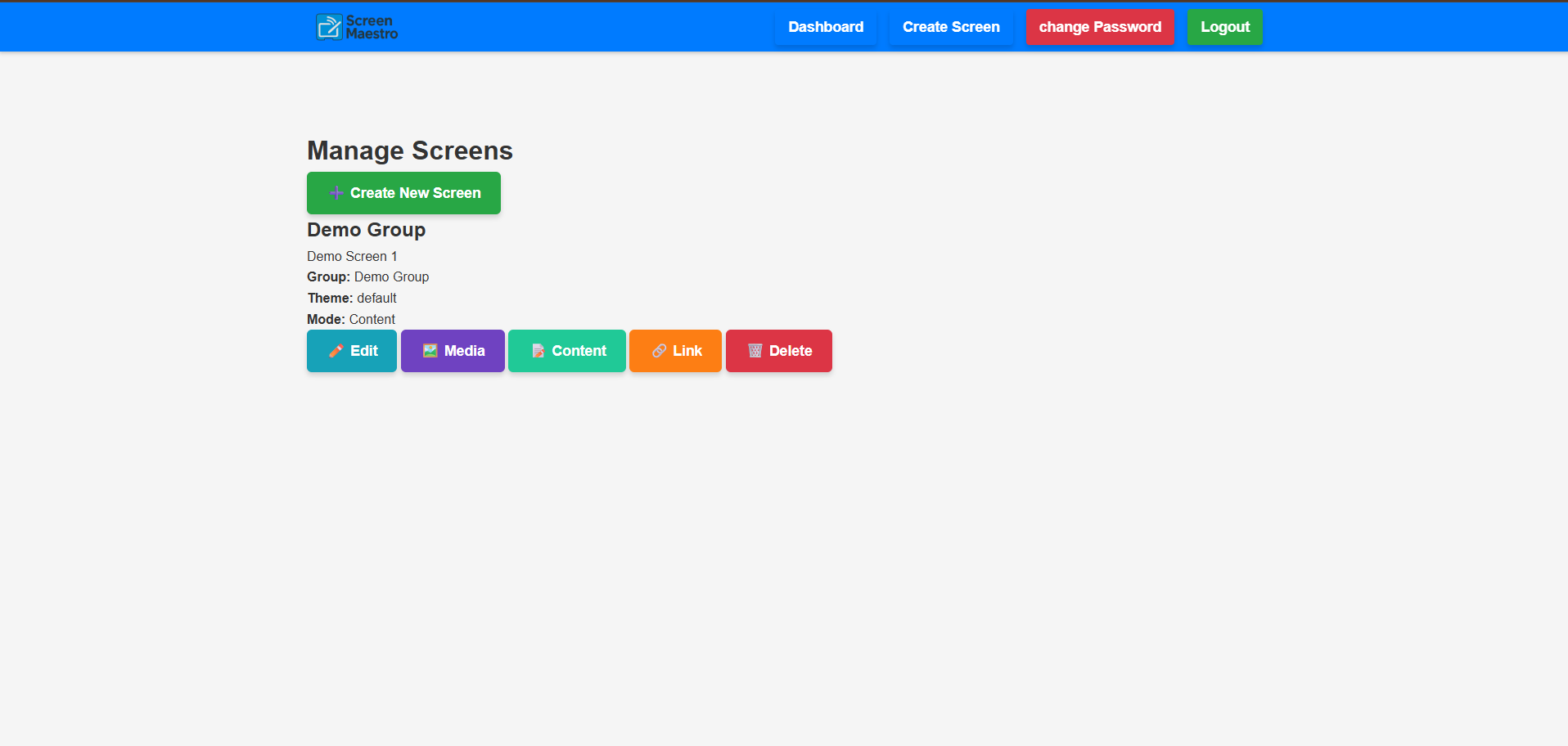
Task: Open the Dashboard page from the navbar
Action: (x=825, y=27)
